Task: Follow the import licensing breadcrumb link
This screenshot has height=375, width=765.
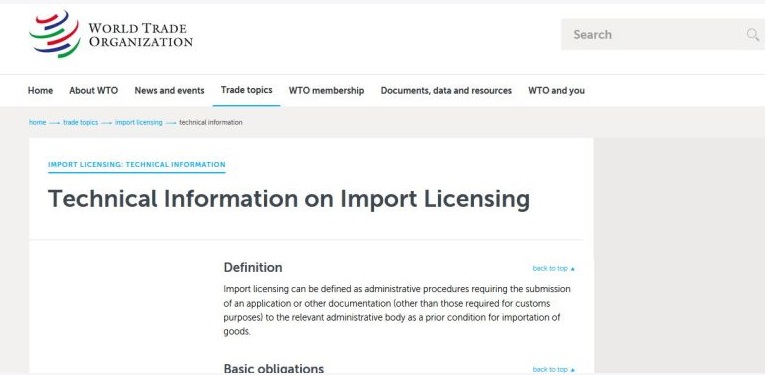Action: (139, 122)
